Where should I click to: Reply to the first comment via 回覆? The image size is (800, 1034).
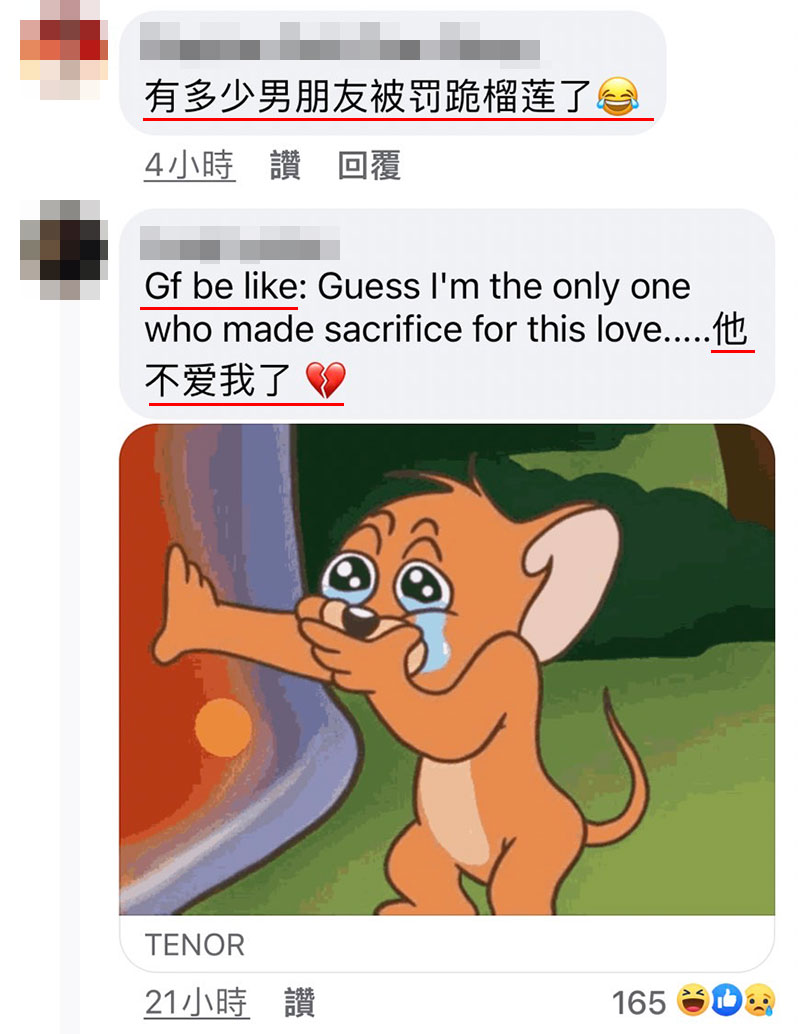(369, 165)
